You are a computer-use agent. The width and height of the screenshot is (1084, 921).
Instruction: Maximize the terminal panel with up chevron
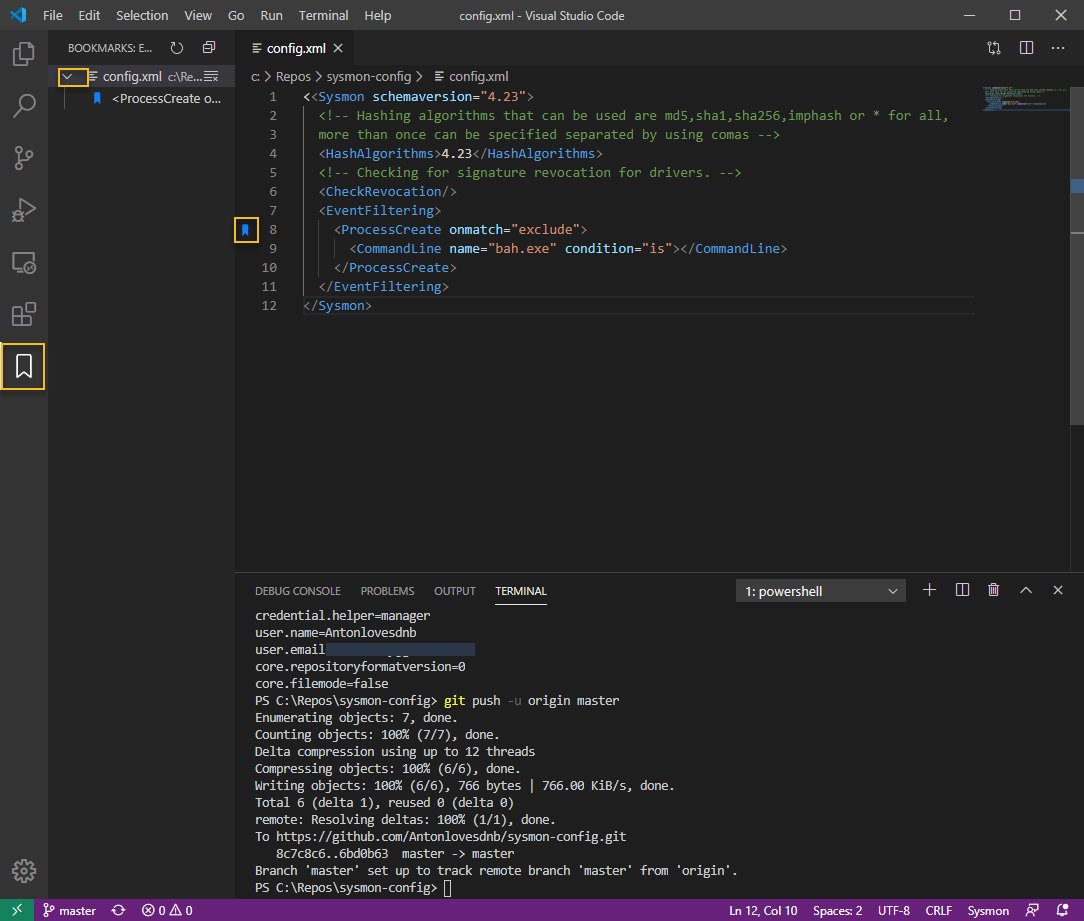[x=1025, y=590]
